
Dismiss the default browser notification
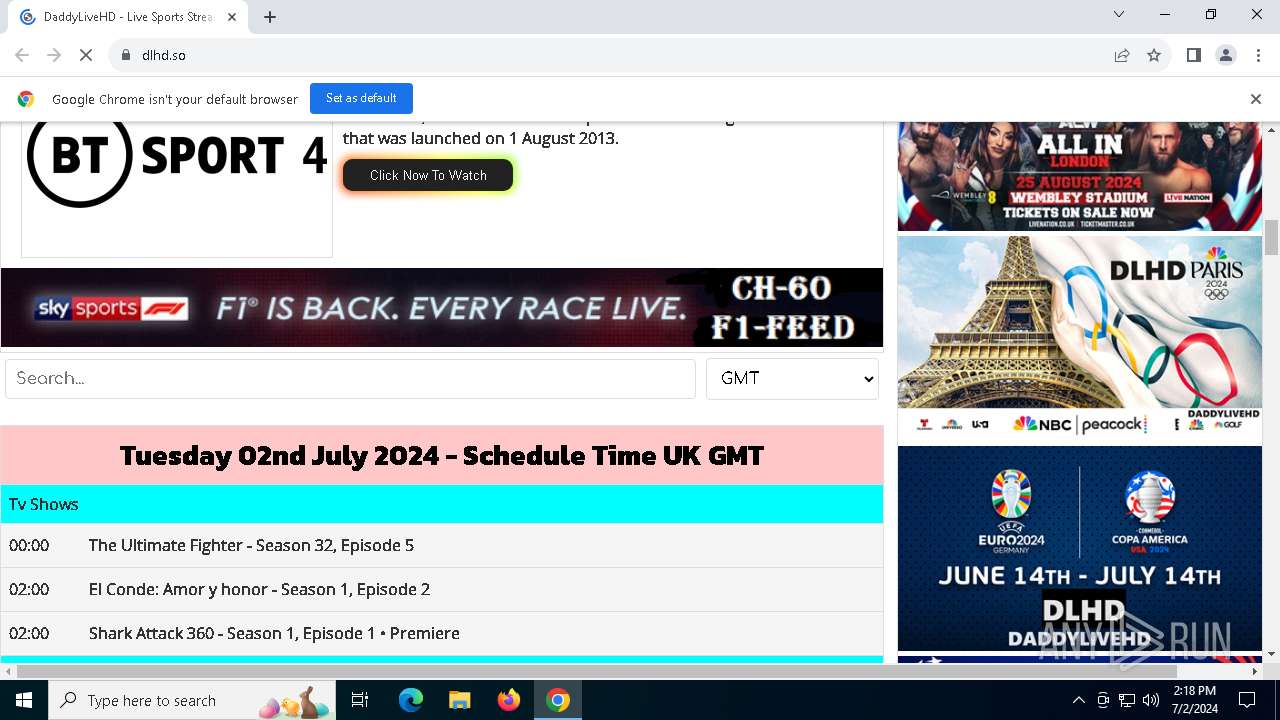(x=1255, y=99)
